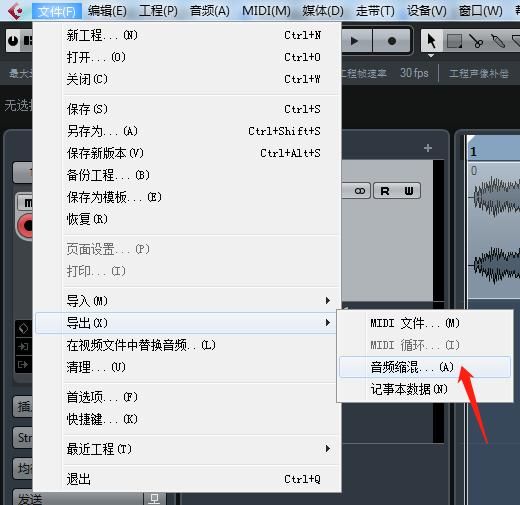Select 音频缩混... (A) export option
This screenshot has width=520, height=505.
click(425, 367)
